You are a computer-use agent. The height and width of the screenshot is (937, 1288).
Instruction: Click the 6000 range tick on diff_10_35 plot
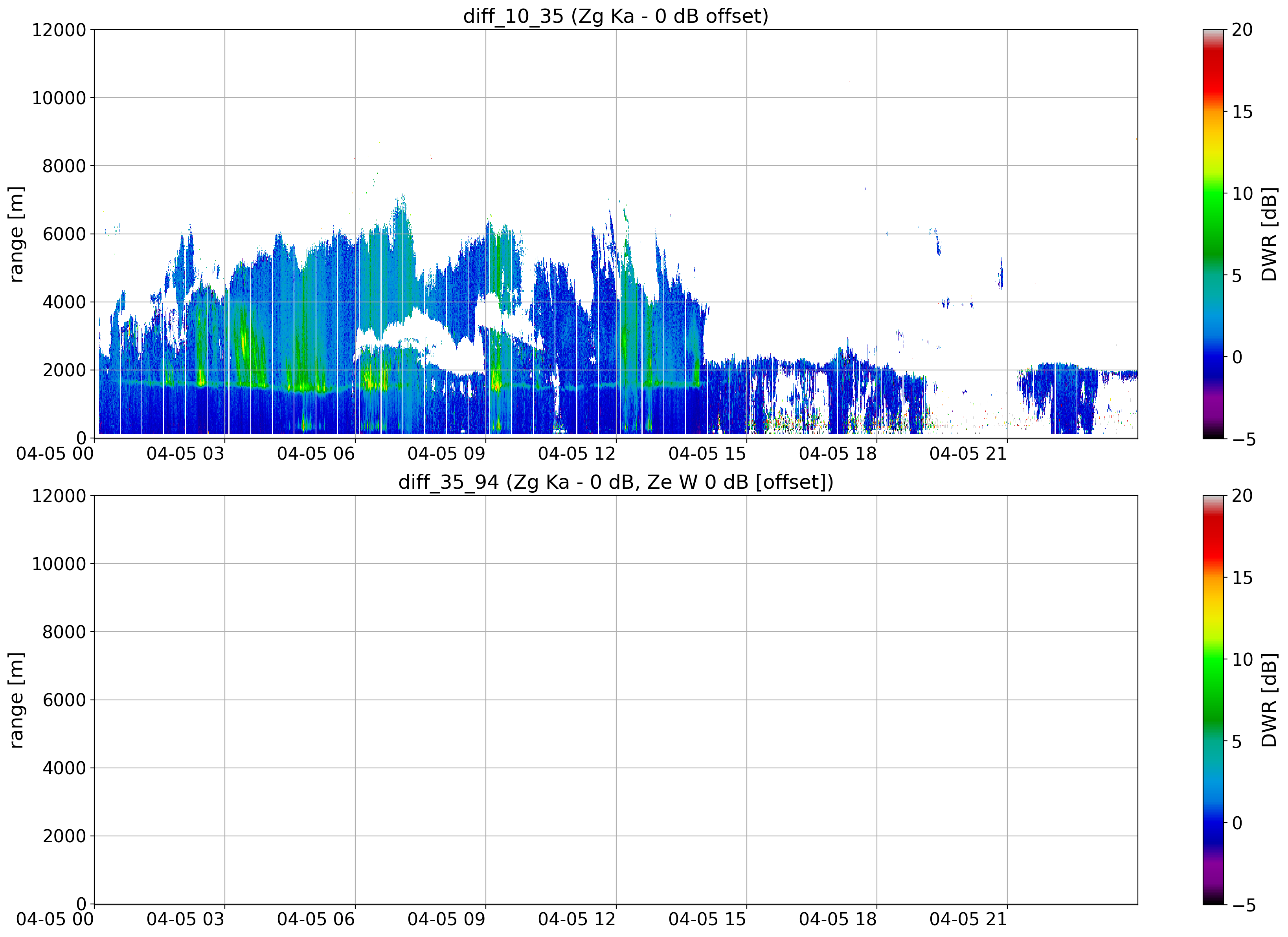(x=64, y=234)
